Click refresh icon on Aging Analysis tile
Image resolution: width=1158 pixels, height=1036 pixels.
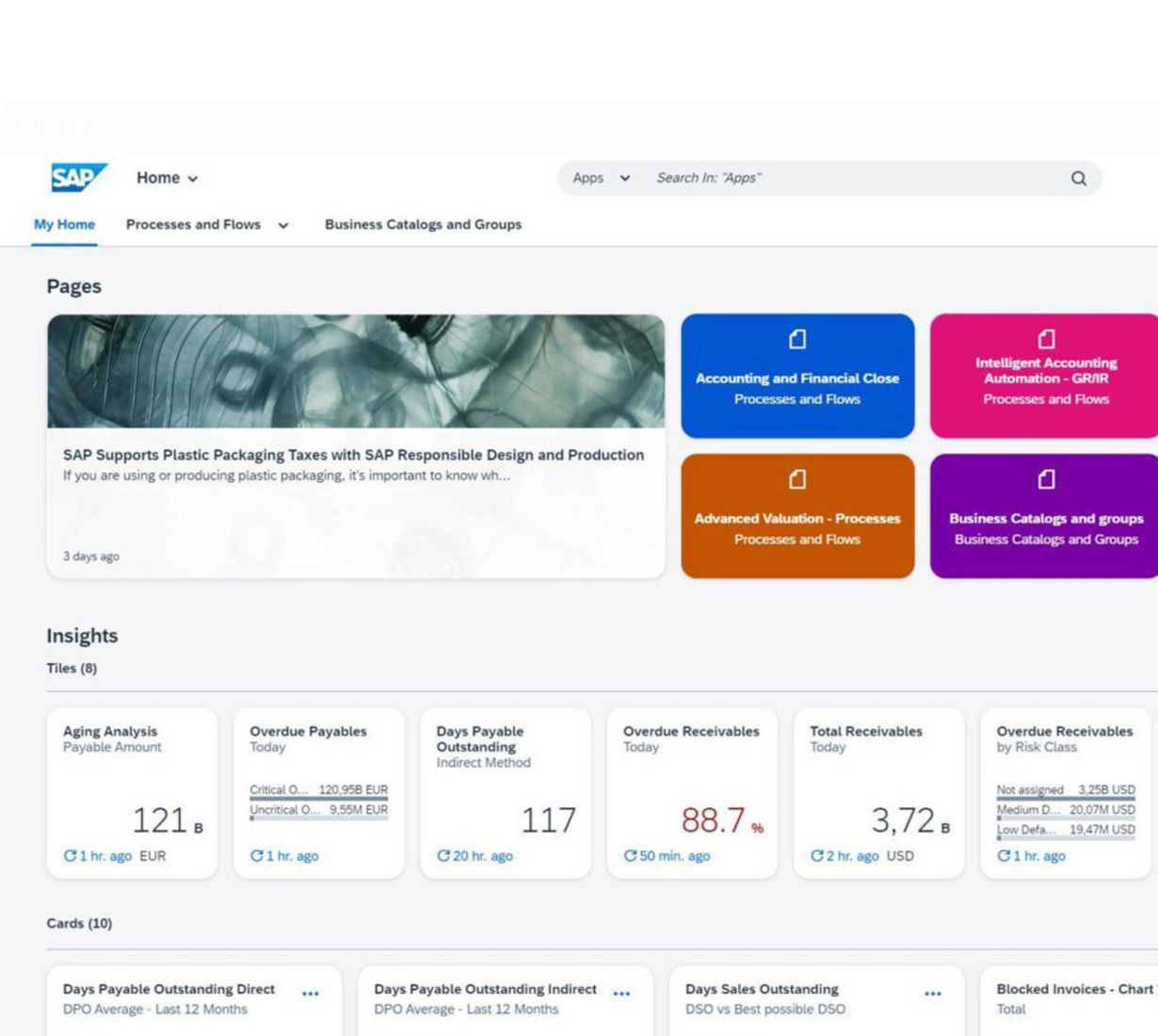[x=70, y=856]
